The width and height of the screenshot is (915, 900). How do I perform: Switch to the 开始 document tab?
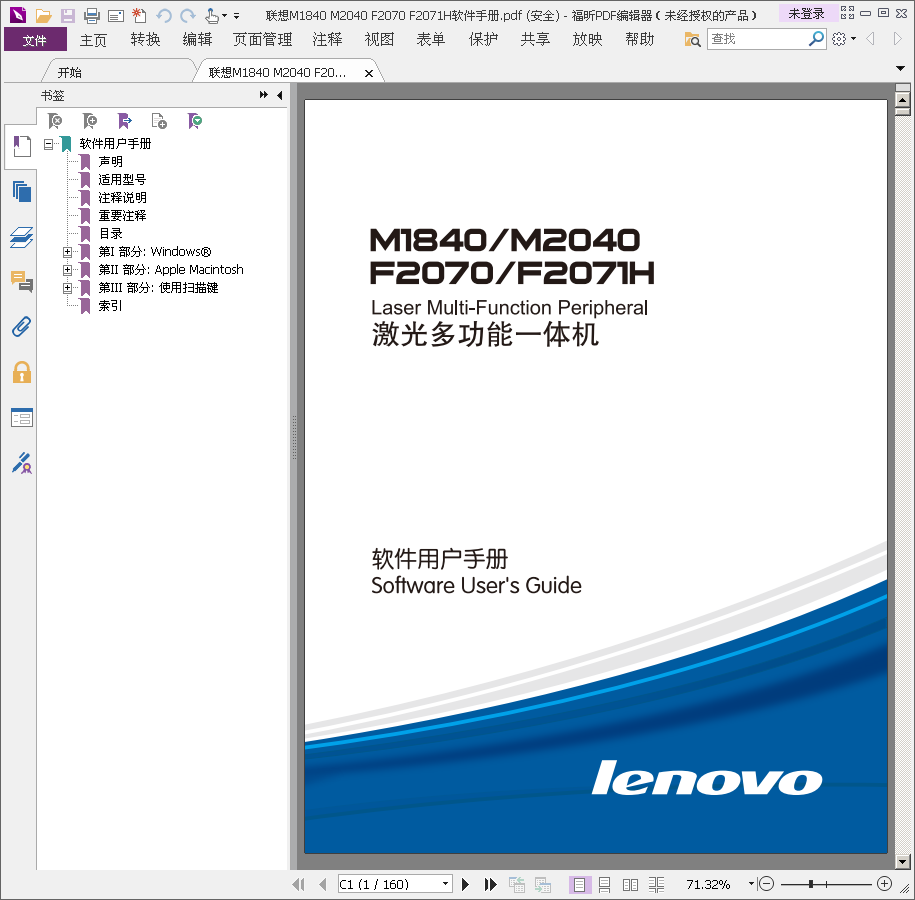pos(69,72)
